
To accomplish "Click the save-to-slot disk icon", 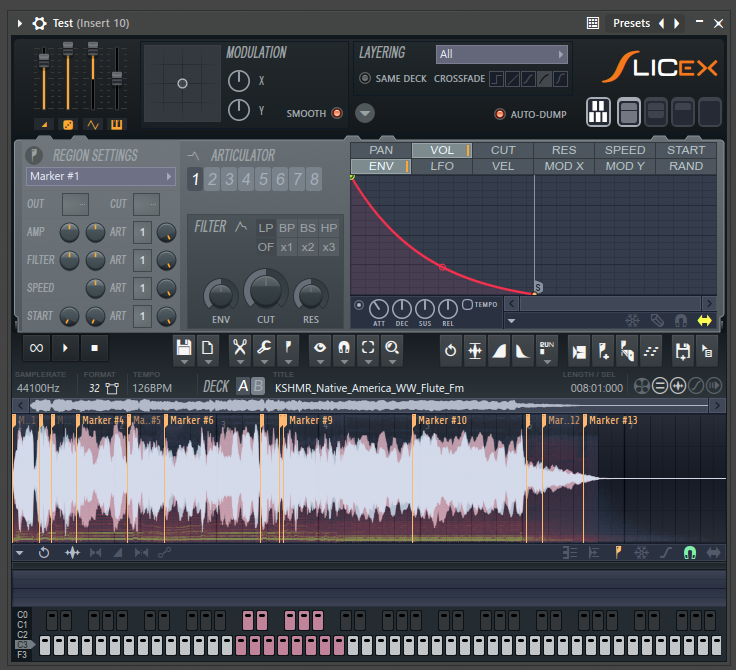I will coord(682,351).
